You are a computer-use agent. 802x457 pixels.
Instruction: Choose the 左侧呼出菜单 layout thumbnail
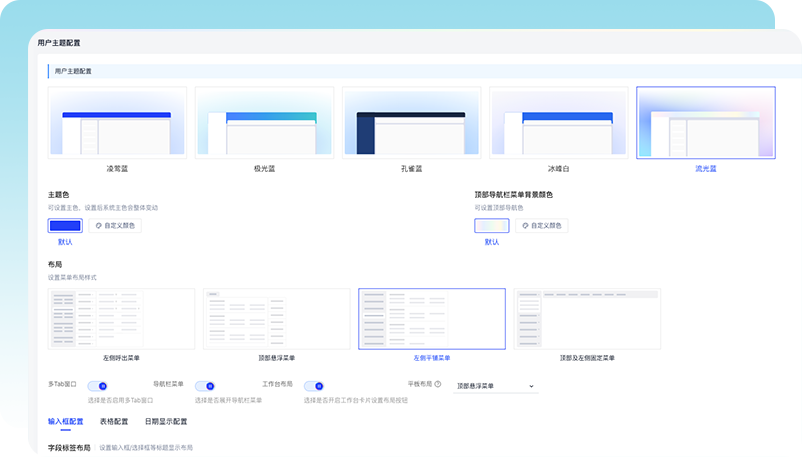coord(121,319)
